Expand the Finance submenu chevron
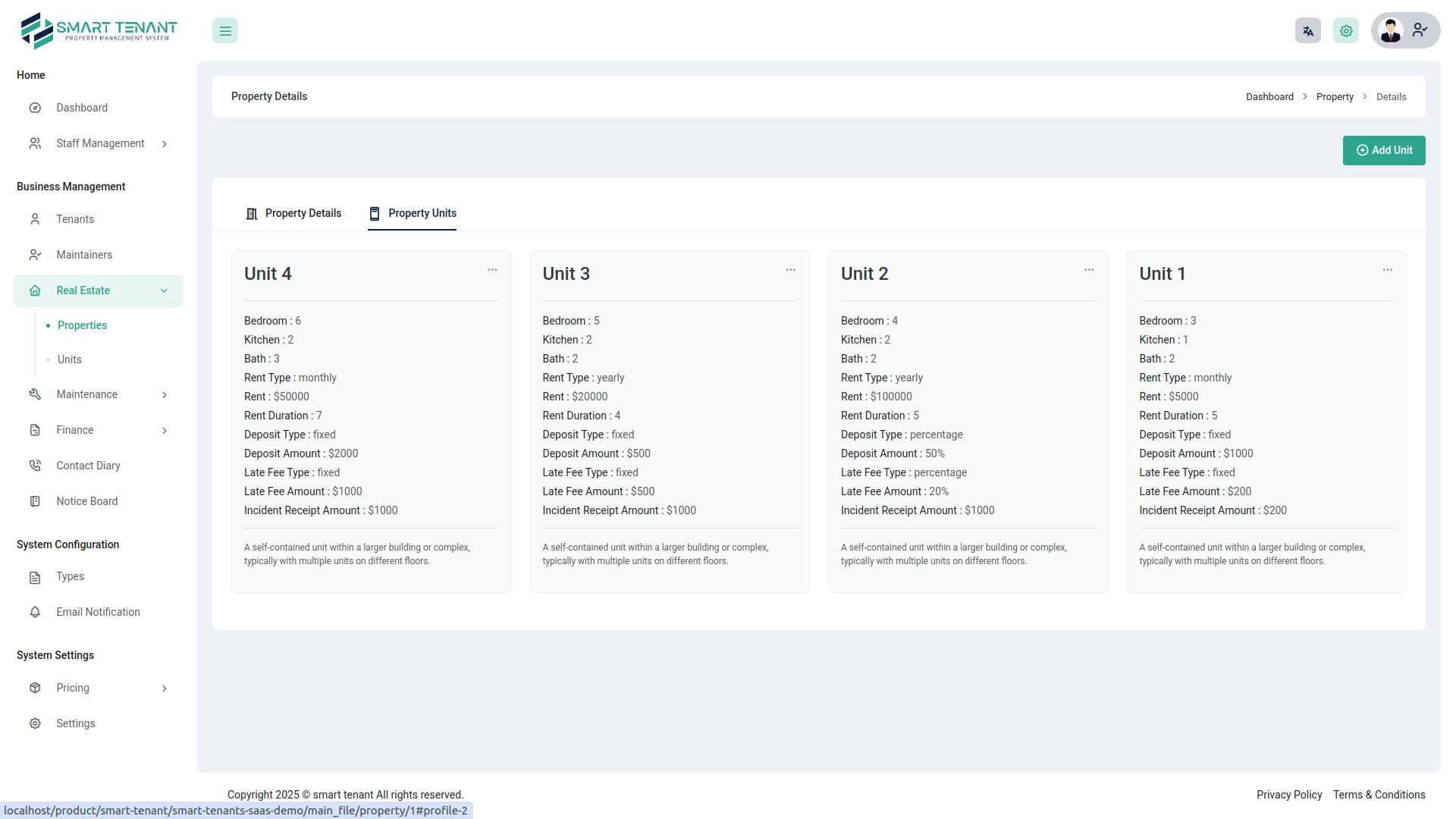Image resolution: width=1456 pixels, height=819 pixels. [165, 431]
